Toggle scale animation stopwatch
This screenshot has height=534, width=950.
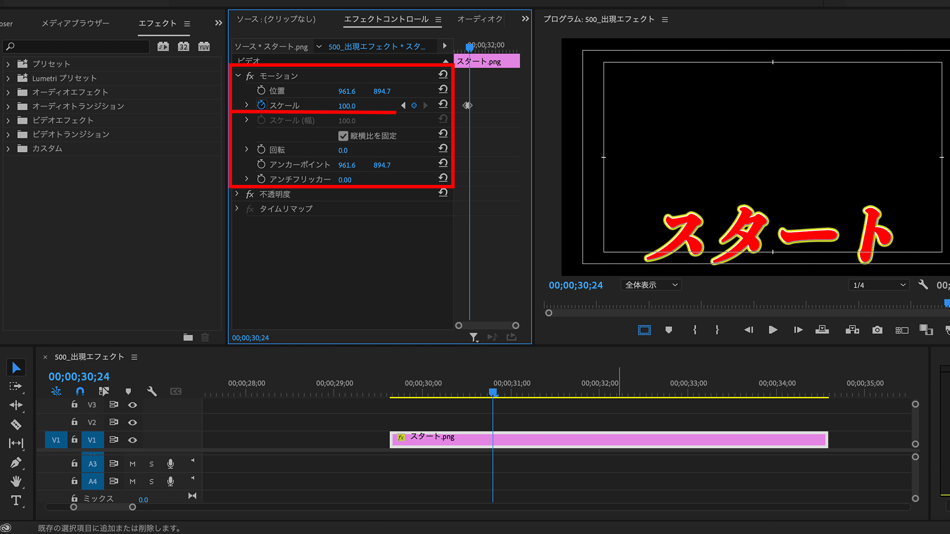pos(261,105)
